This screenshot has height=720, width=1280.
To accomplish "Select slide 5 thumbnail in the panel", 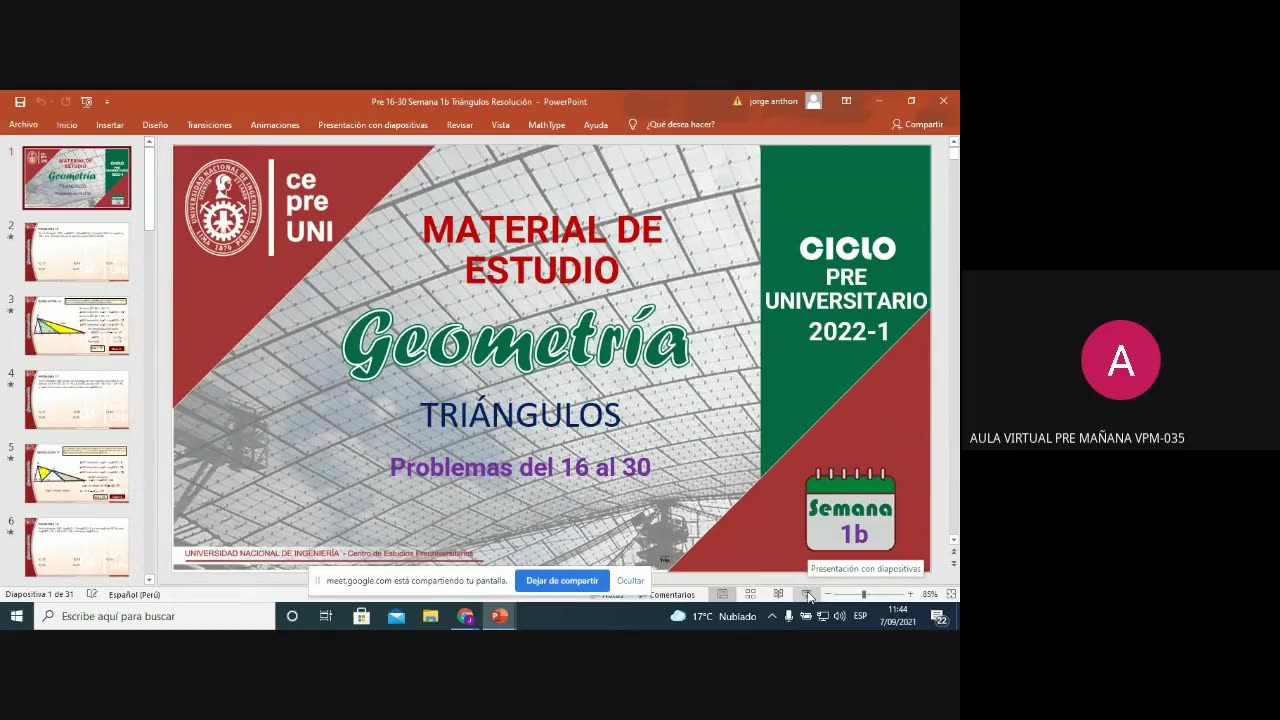I will [77, 474].
